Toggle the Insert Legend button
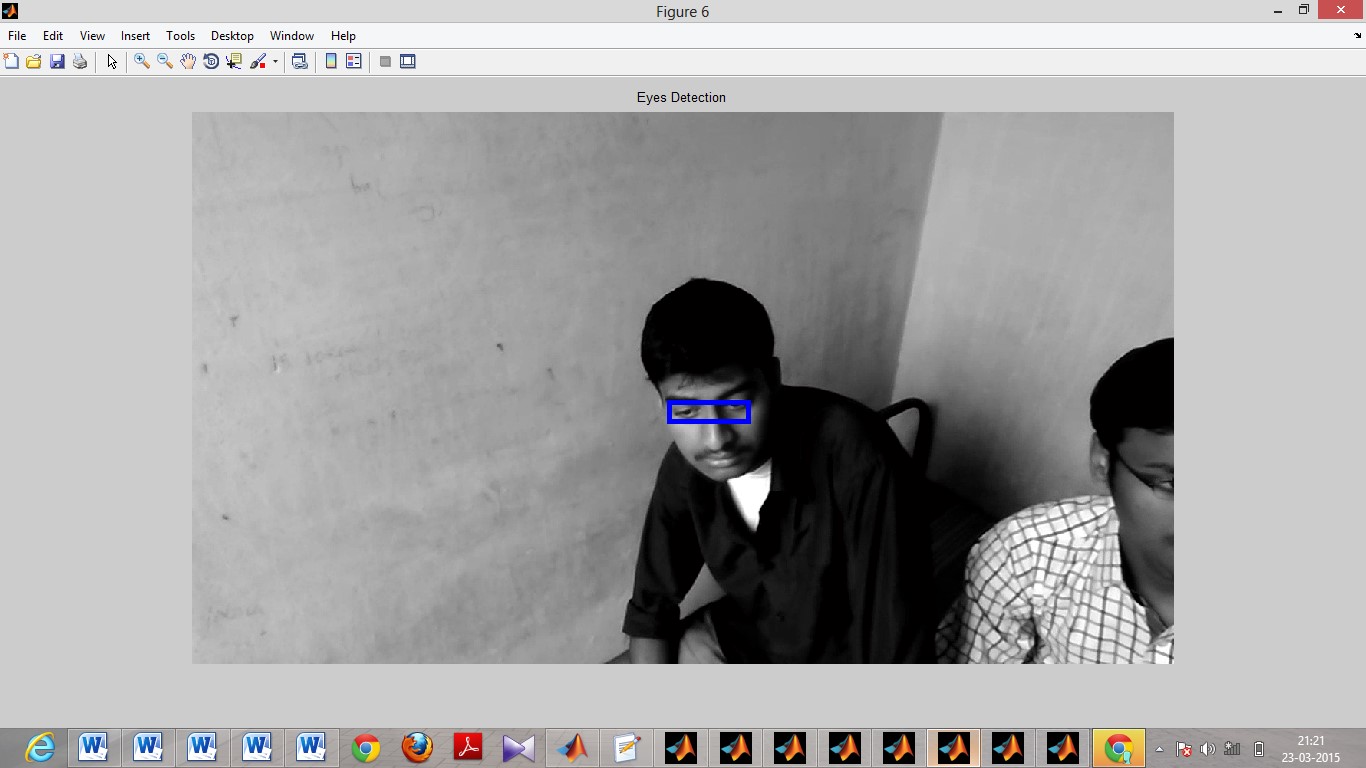This screenshot has width=1366, height=768. click(x=354, y=62)
